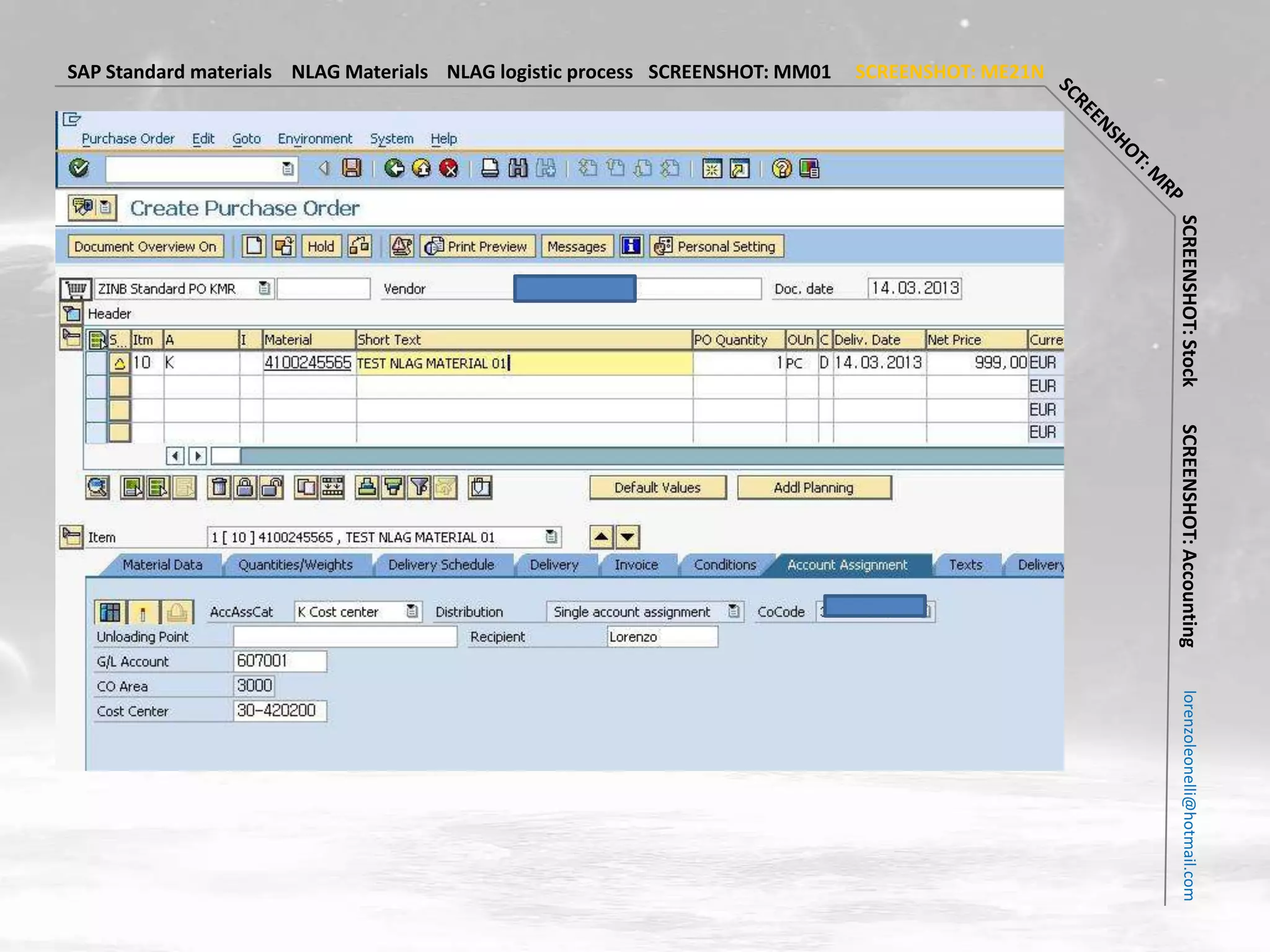Switch to the Material Data tab
The width and height of the screenshot is (1270, 952).
pos(162,565)
